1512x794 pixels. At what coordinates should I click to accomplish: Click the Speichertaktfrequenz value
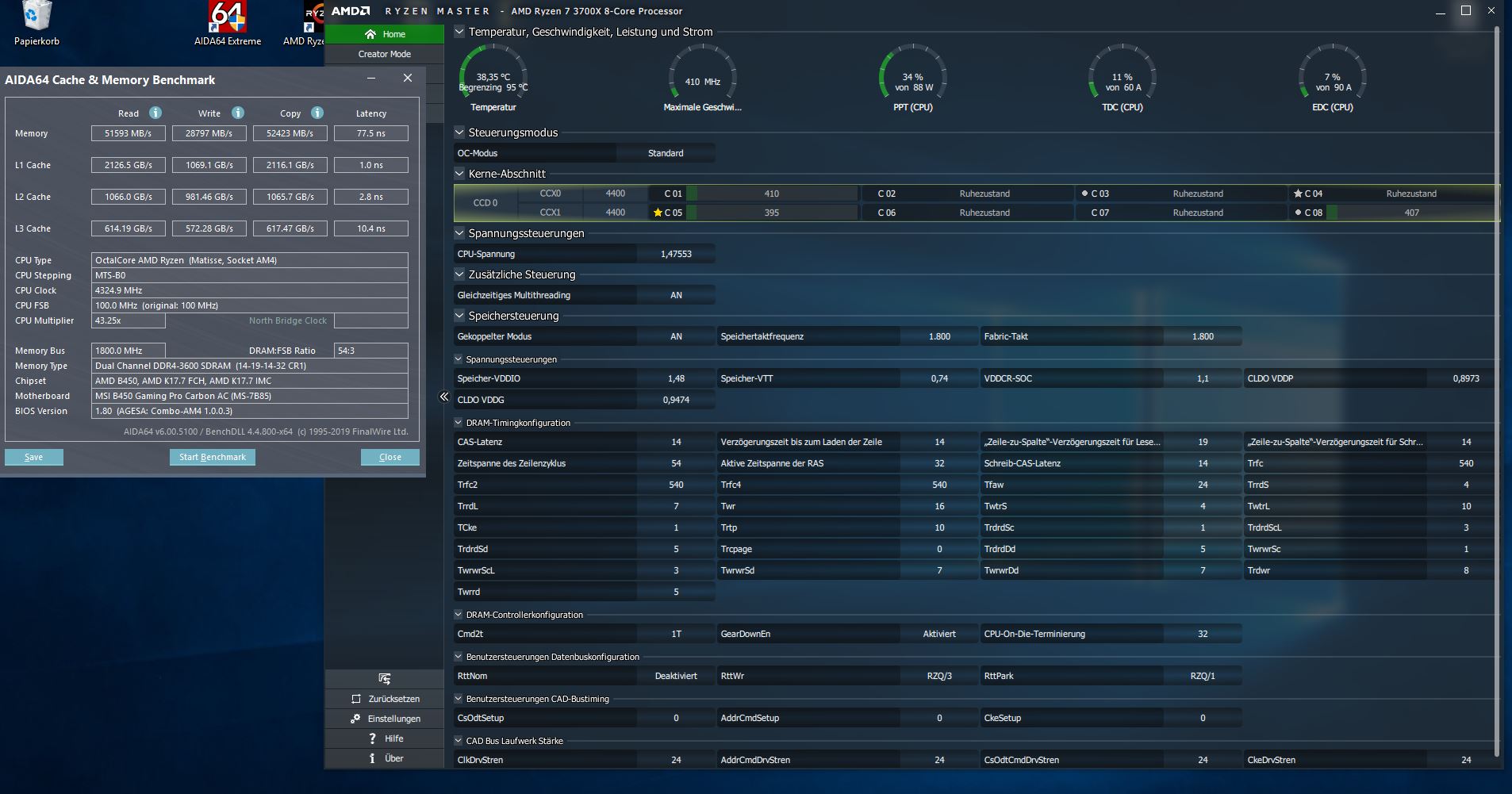pyautogui.click(x=939, y=336)
